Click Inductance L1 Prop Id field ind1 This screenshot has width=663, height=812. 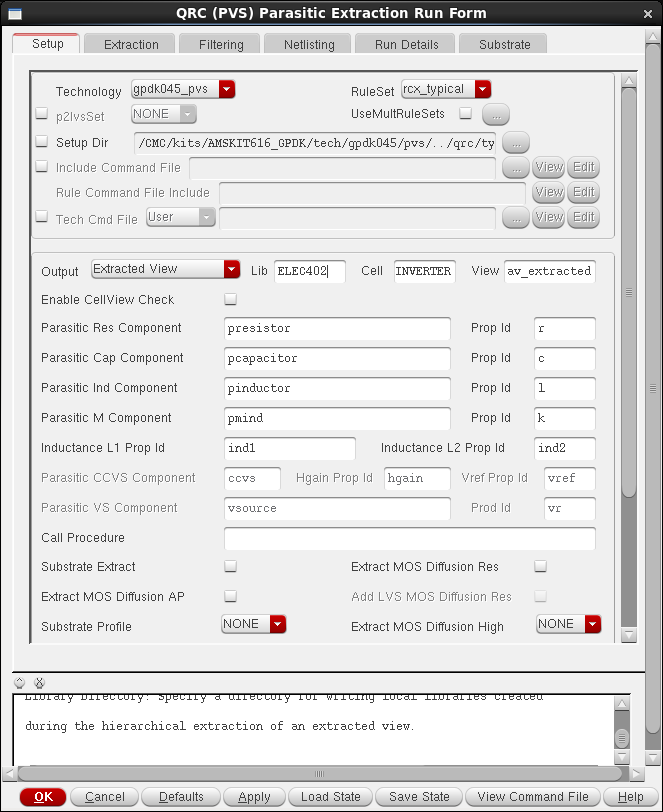pyautogui.click(x=290, y=448)
